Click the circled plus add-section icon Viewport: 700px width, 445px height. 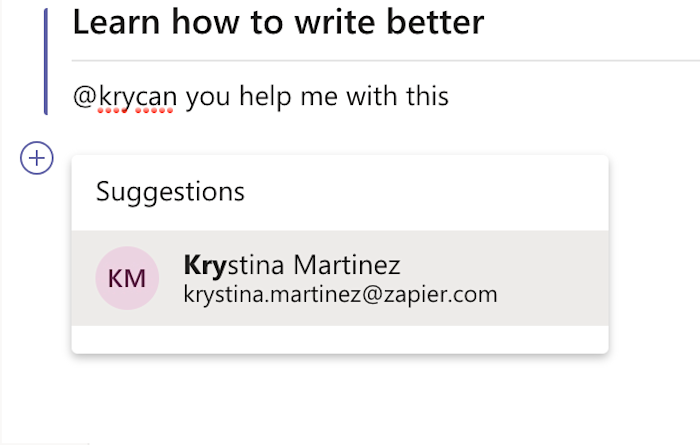(x=37, y=158)
